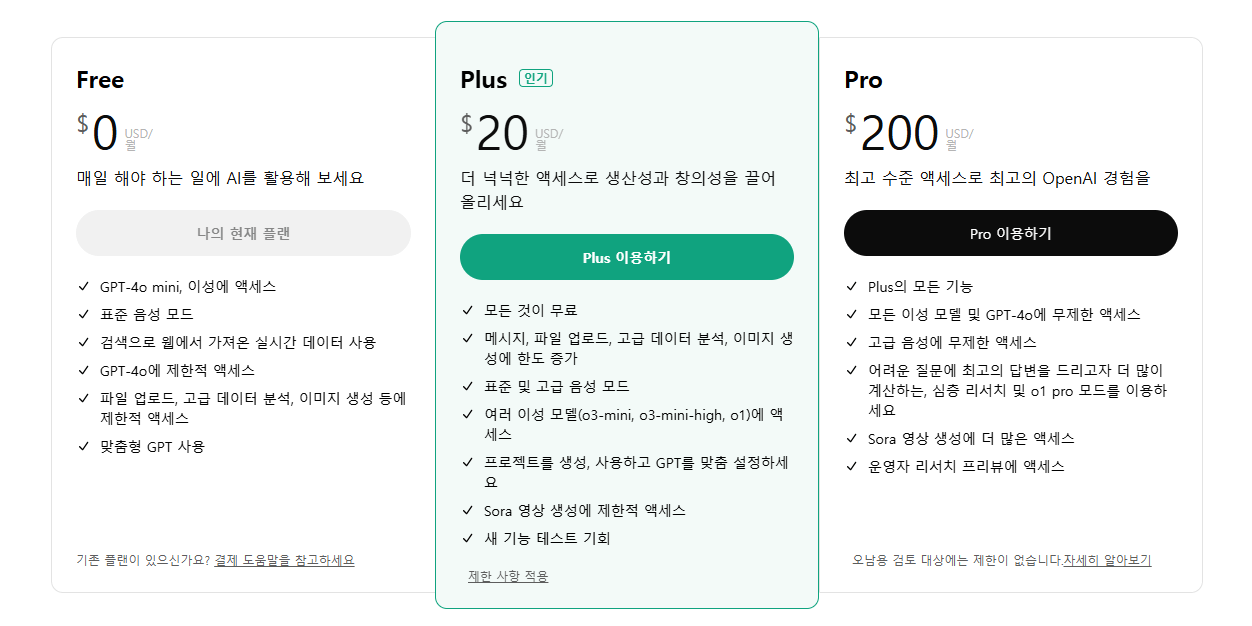Click the checkmark next to 운영자 리서치 프리뷰에 액세스
The image size is (1252, 626).
(851, 465)
